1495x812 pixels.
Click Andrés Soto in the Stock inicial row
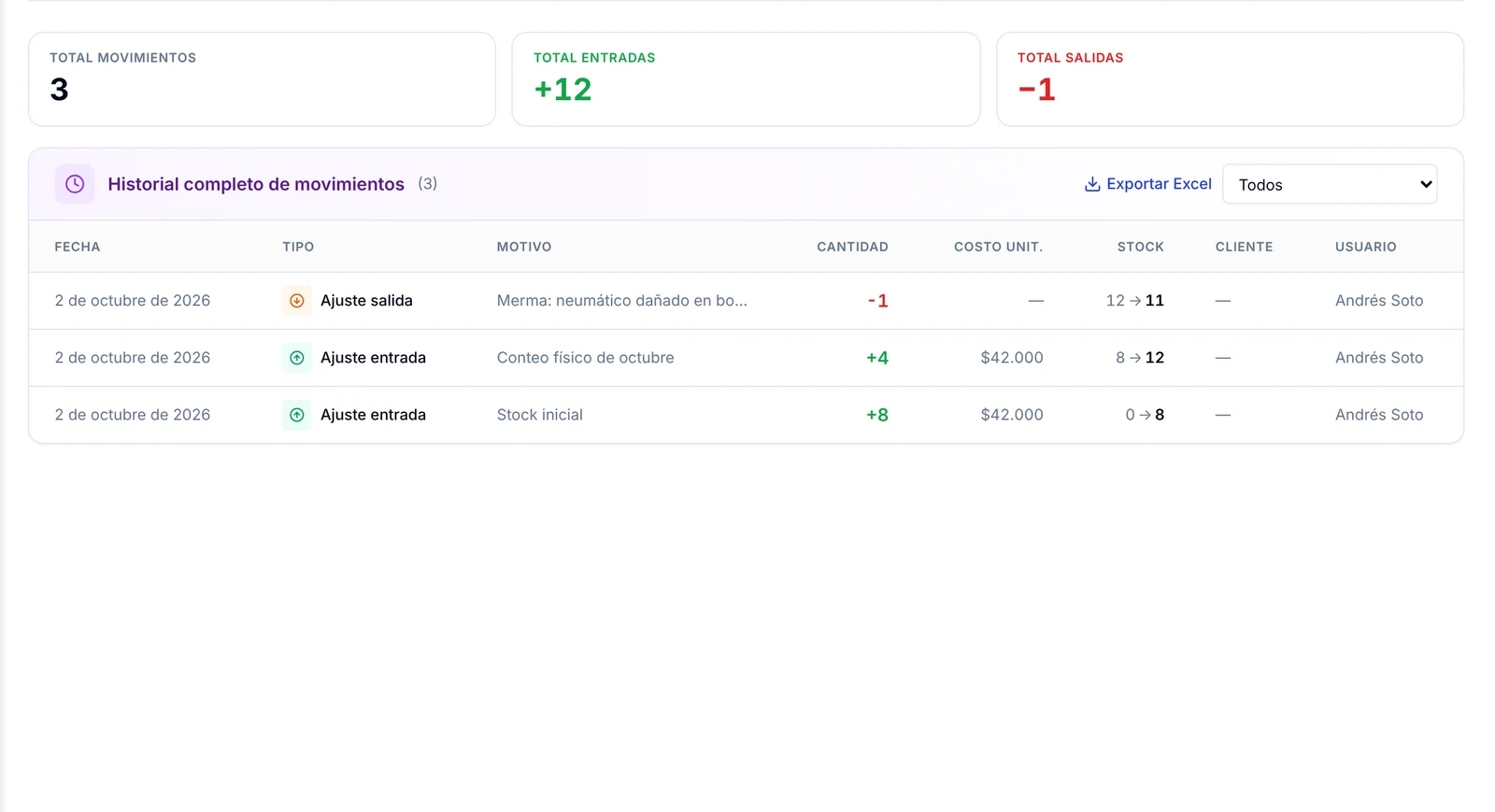tap(1379, 415)
